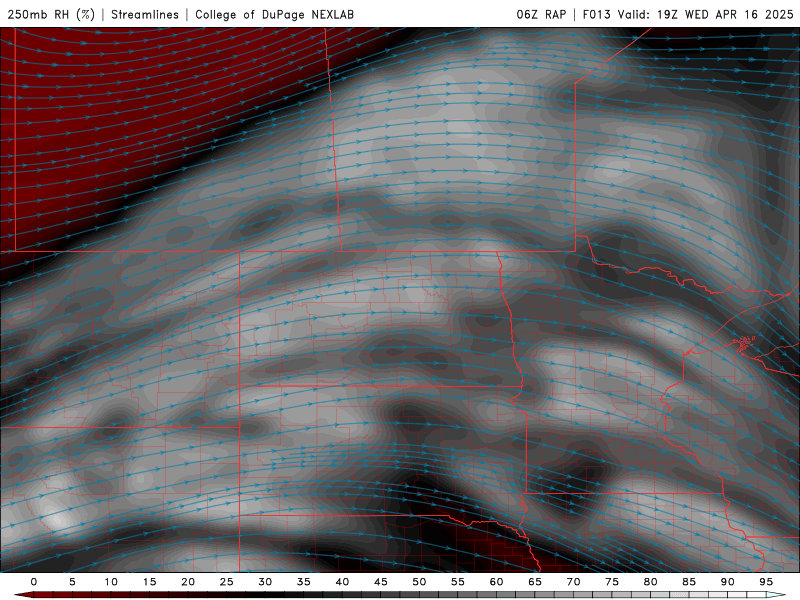Image resolution: width=800 pixels, height=600 pixels.
Task: Click the '20' legend scale value
Action: pos(188,582)
